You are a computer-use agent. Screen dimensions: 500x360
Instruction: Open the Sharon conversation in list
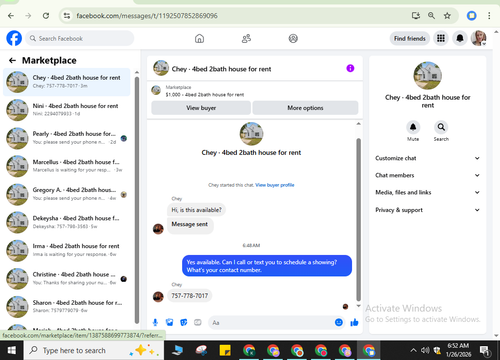click(x=67, y=306)
